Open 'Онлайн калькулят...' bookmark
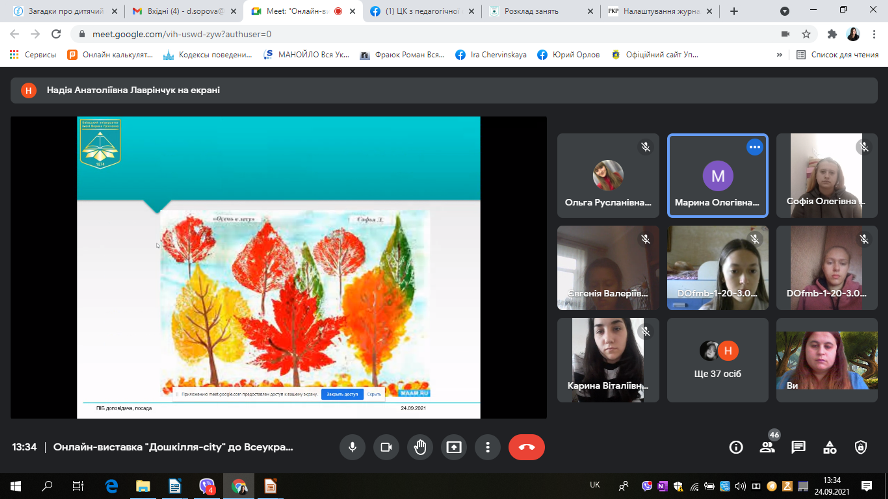Viewport: 888px width, 499px height. (x=110, y=55)
